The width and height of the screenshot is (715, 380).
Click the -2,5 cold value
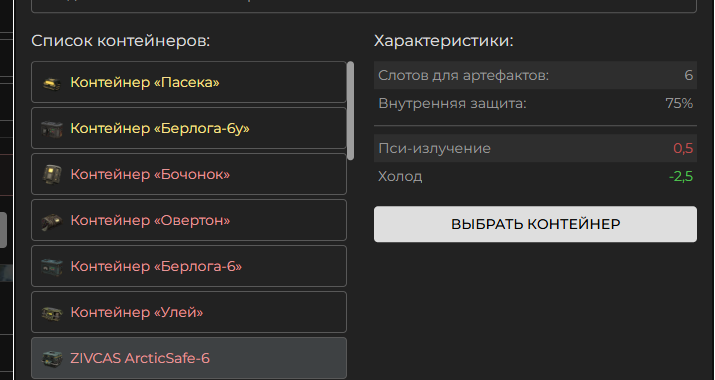click(681, 176)
